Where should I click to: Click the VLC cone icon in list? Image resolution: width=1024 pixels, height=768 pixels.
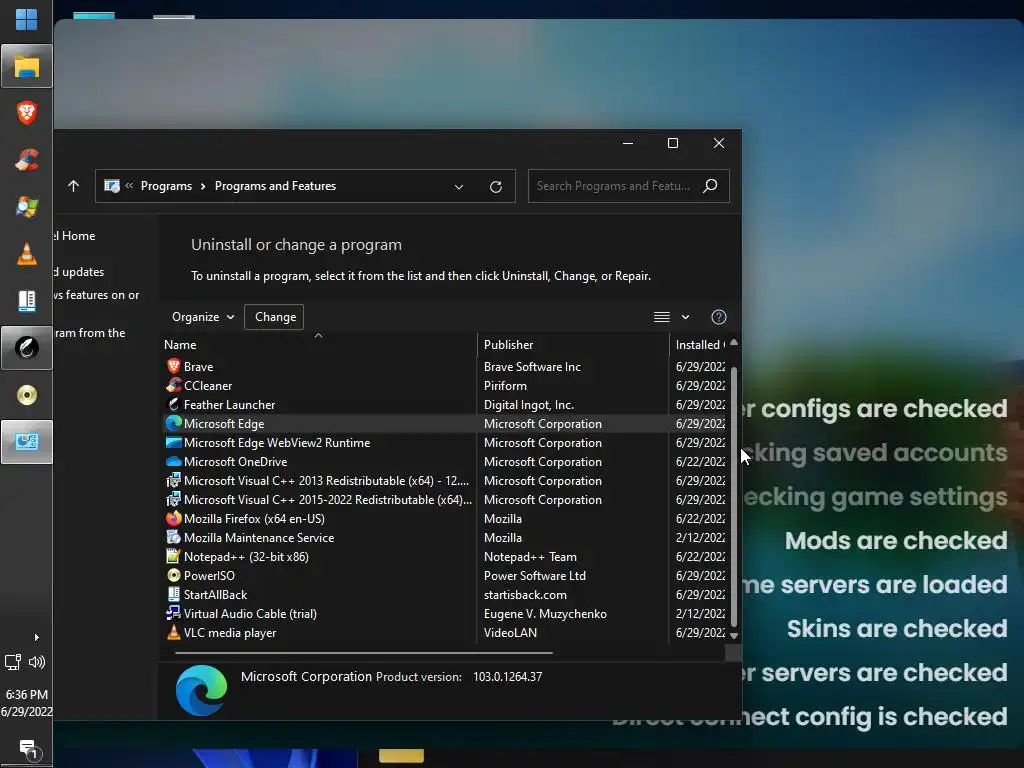click(x=173, y=632)
